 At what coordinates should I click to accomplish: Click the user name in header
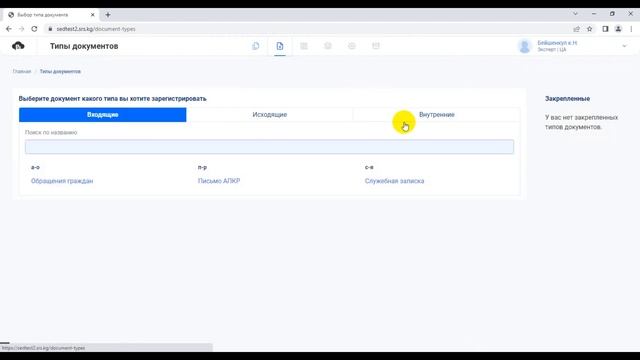pyautogui.click(x=557, y=43)
